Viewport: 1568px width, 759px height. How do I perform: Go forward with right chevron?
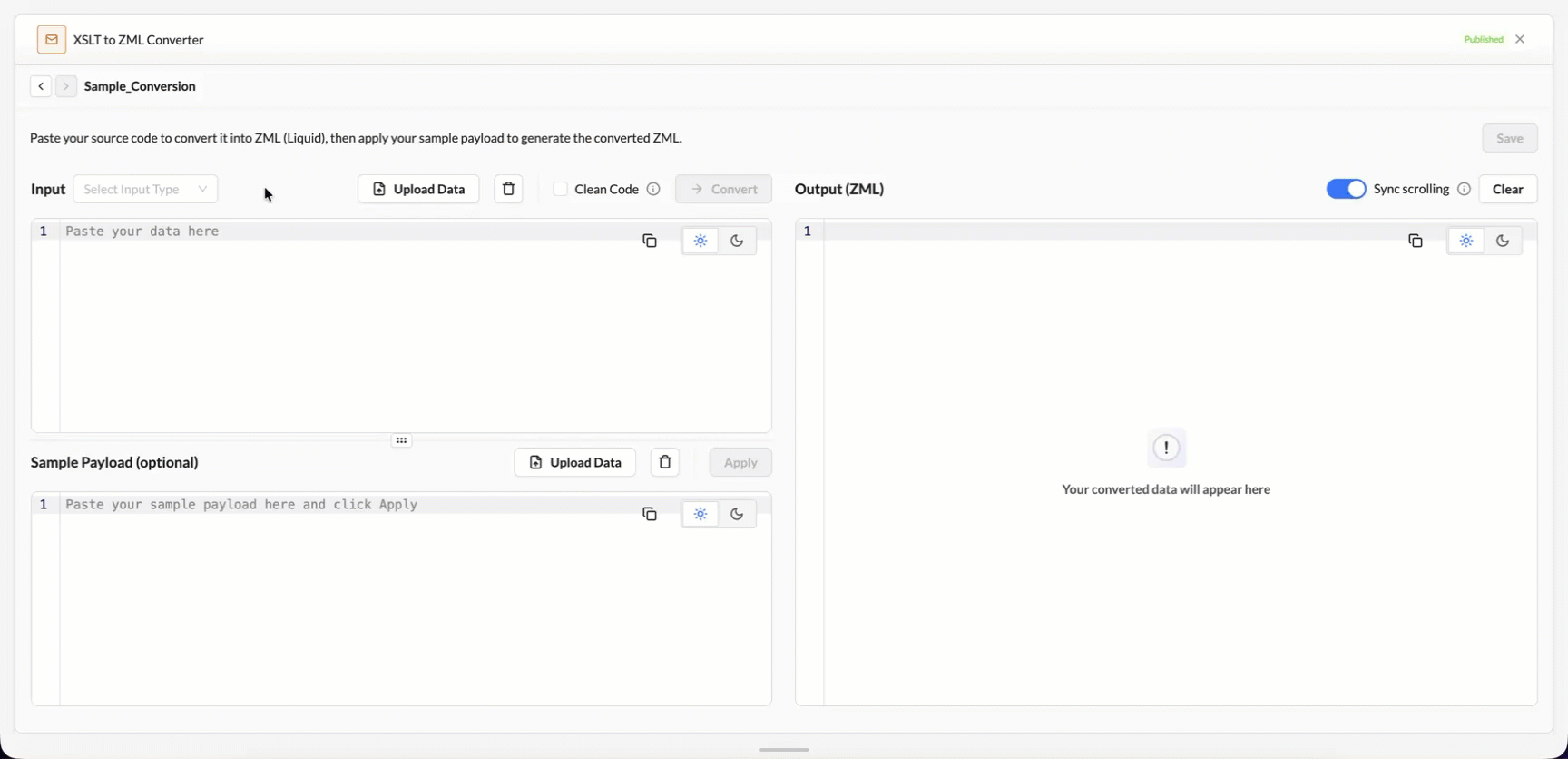(65, 86)
